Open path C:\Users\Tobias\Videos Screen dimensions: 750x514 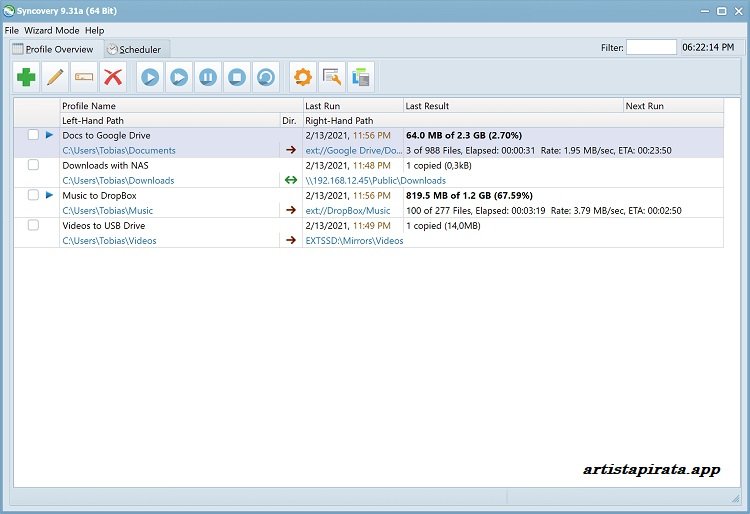pos(109,241)
